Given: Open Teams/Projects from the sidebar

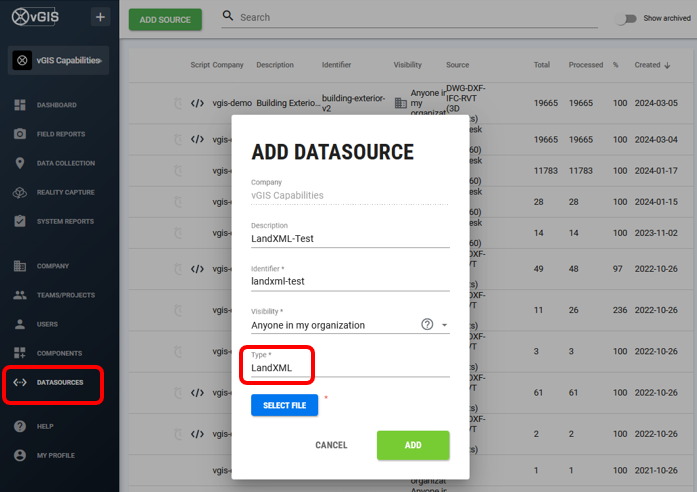Looking at the screenshot, I should (x=66, y=295).
